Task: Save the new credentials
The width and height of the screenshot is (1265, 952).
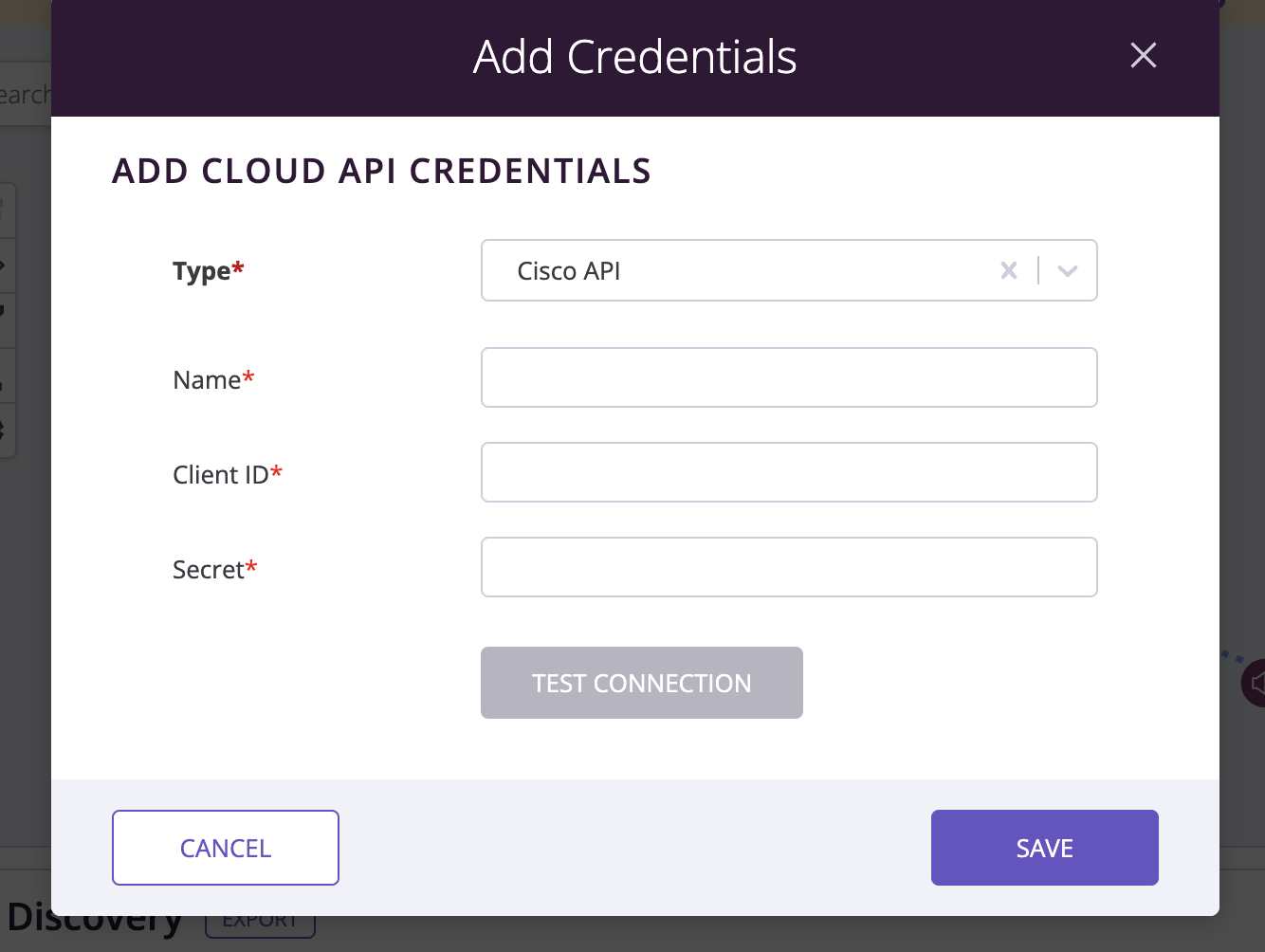Action: point(1045,848)
